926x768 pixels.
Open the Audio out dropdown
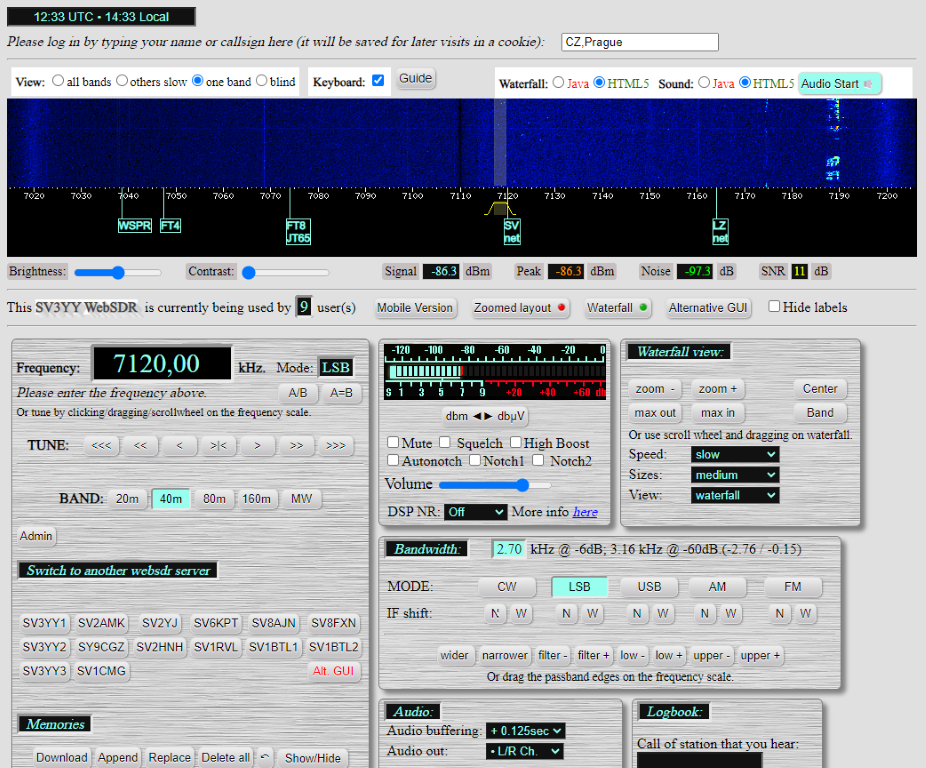tap(524, 751)
